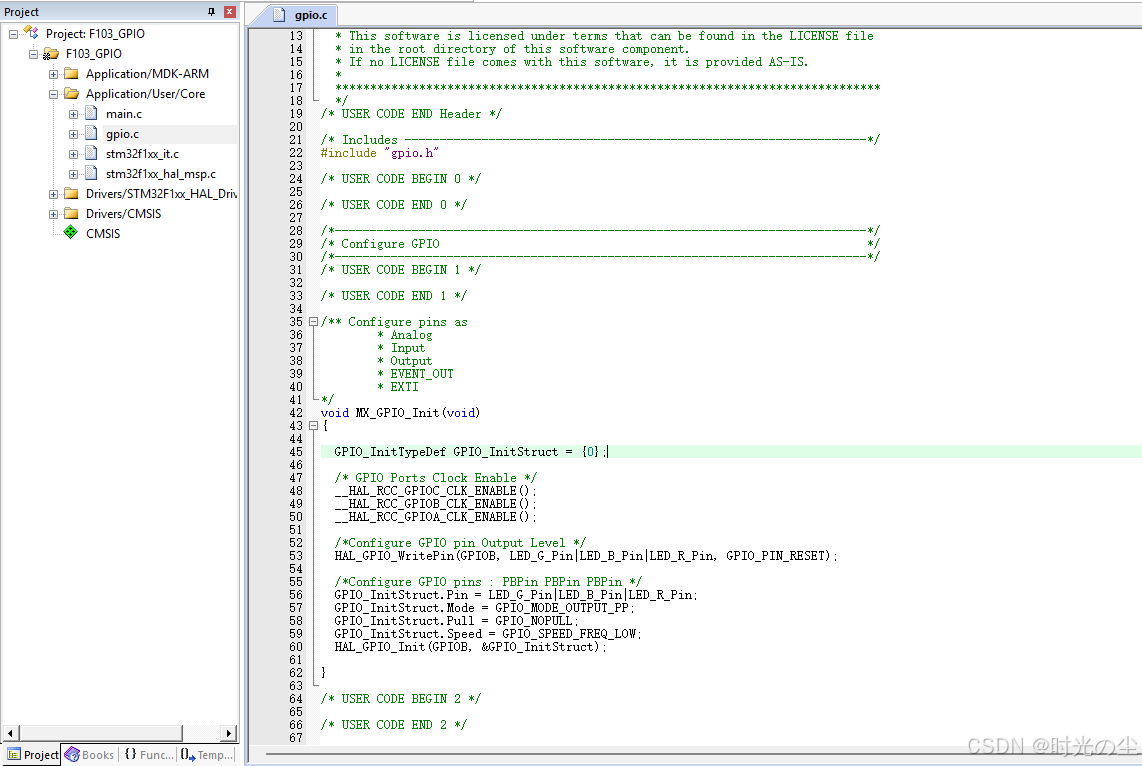Expand main.c file dependencies

(x=74, y=114)
